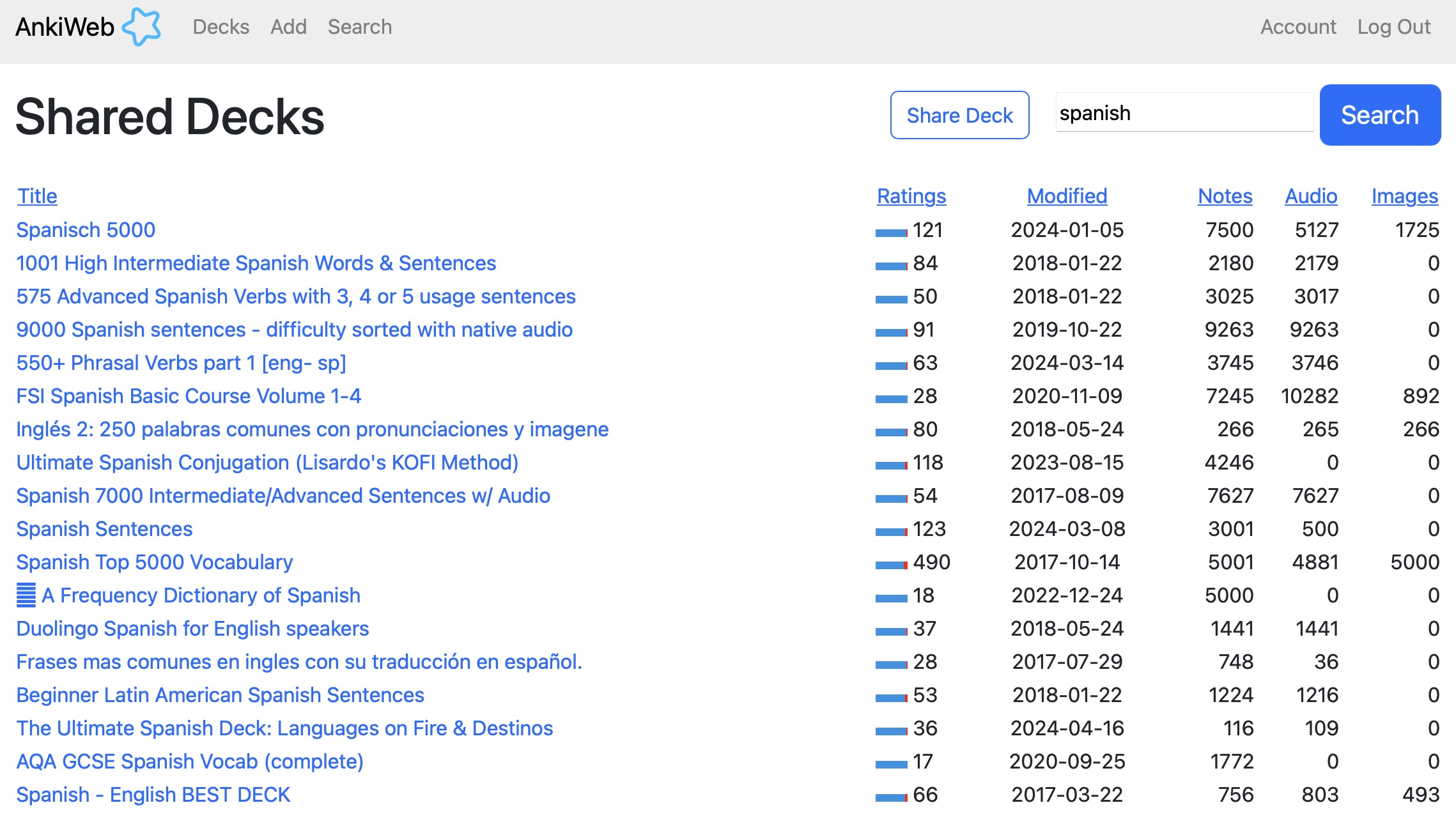1456x819 pixels.
Task: Open the Add navigation item
Action: pyautogui.click(x=288, y=27)
